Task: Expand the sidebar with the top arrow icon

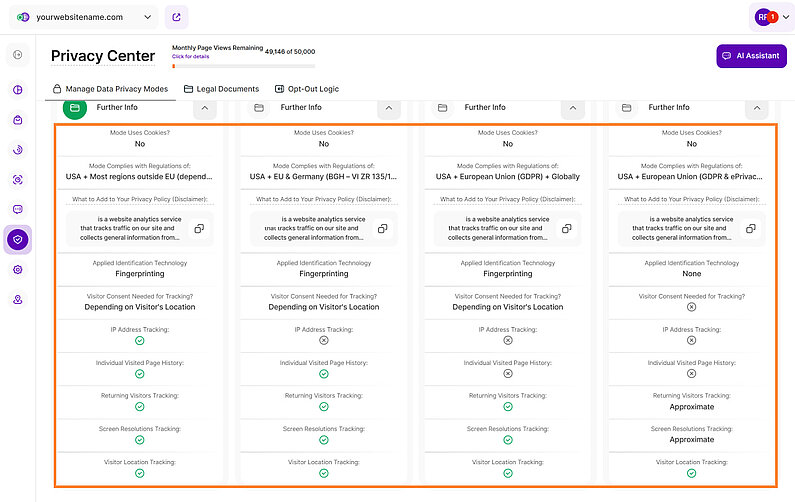Action: (x=18, y=55)
